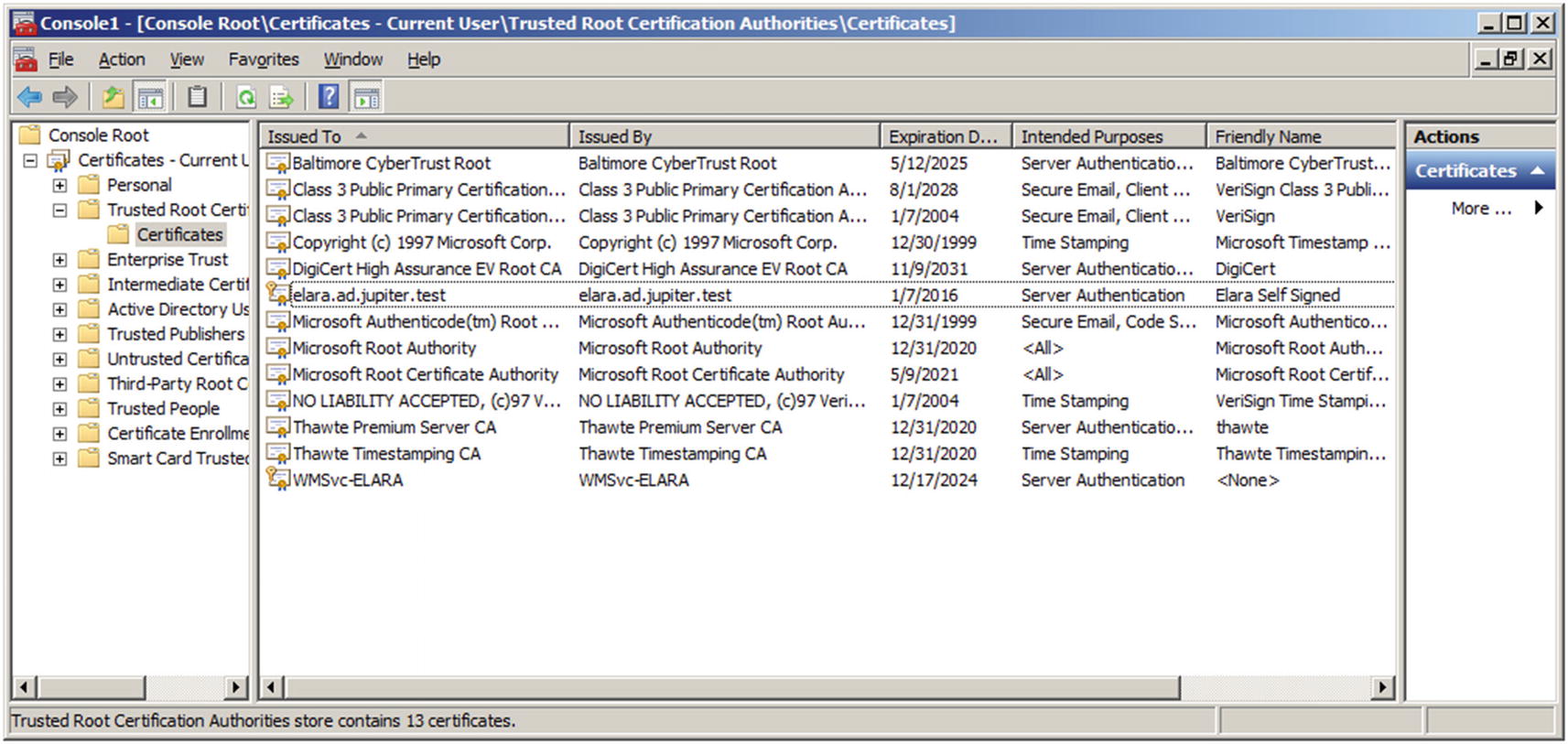Click tree pane scroll left arrow
The image size is (1568, 744).
tap(24, 687)
